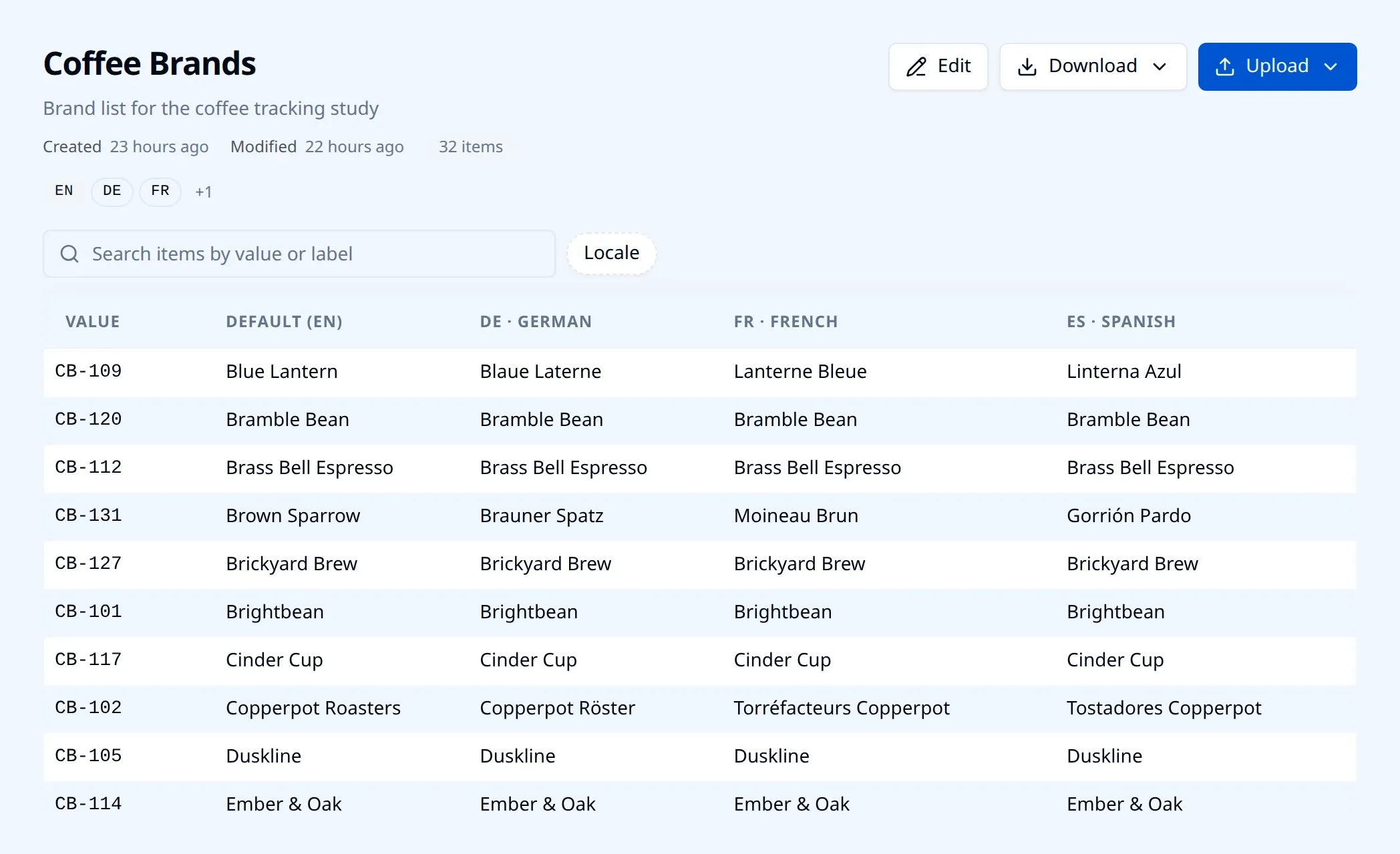Select the CB-120 value cell

pos(88,419)
